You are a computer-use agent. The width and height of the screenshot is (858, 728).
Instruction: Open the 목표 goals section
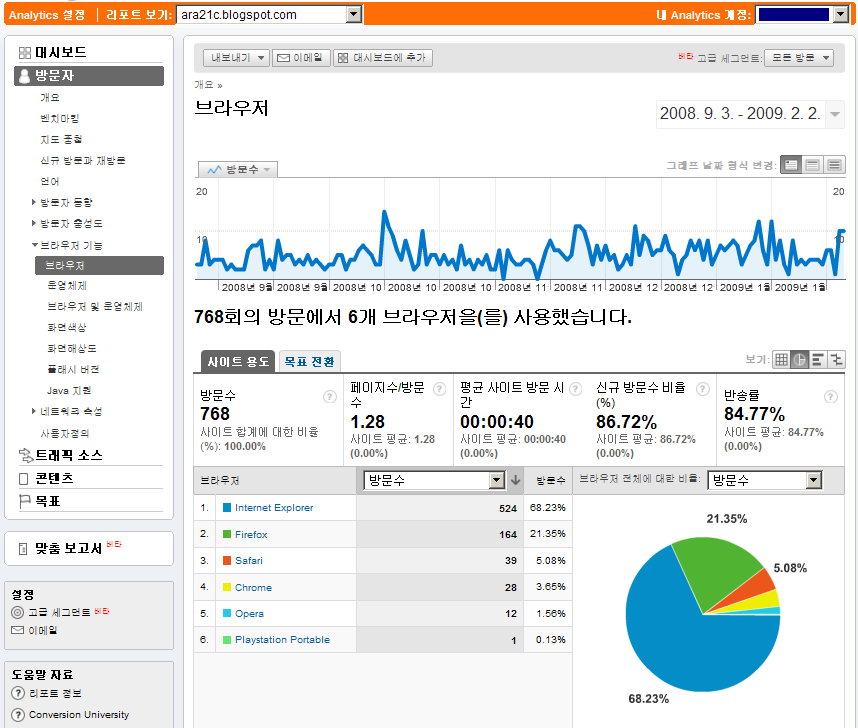click(x=47, y=501)
